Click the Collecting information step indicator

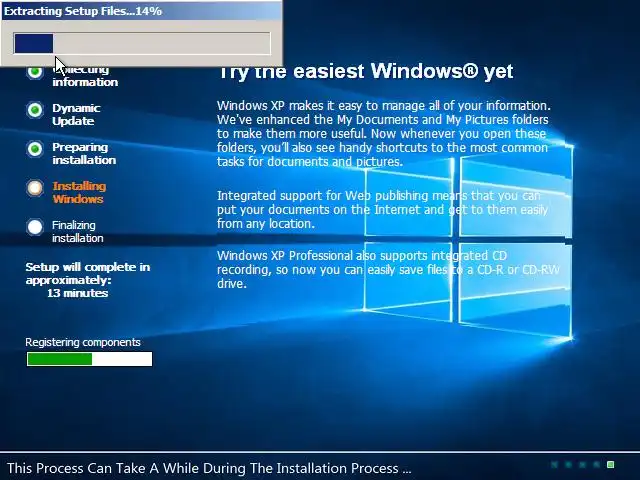click(35, 72)
